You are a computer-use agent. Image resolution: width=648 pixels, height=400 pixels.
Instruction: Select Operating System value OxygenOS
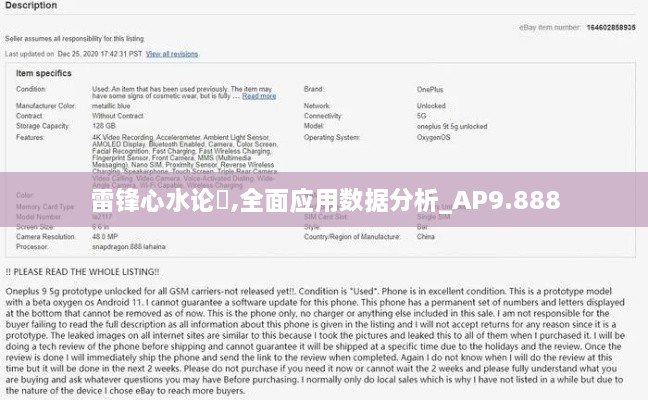[433, 137]
